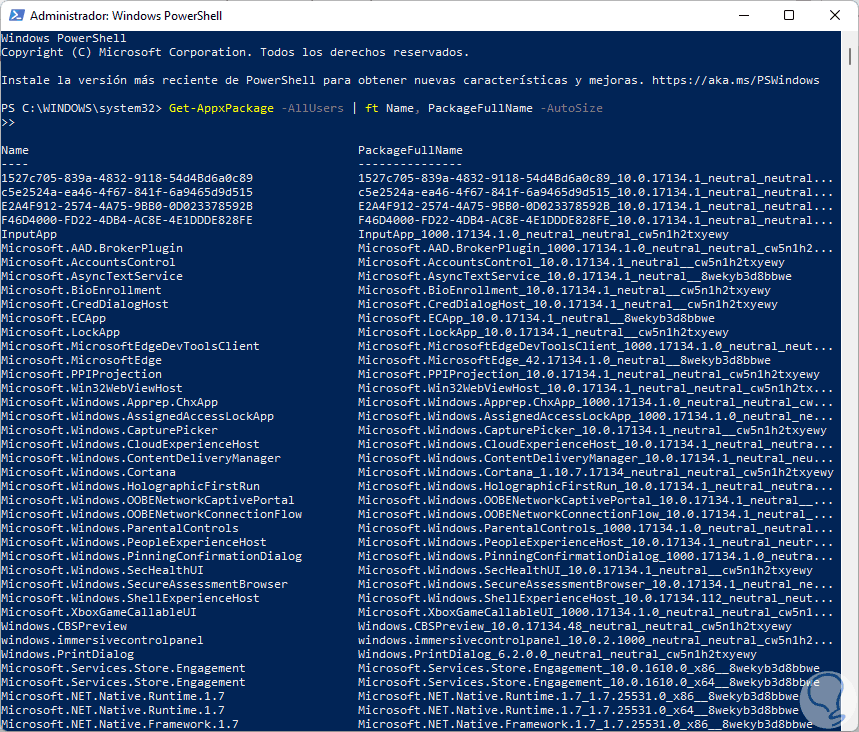The height and width of the screenshot is (732, 859).
Task: Click 'Microsoft.Windows.PeopleExperienceHost' in the Name column
Action: coord(134,542)
